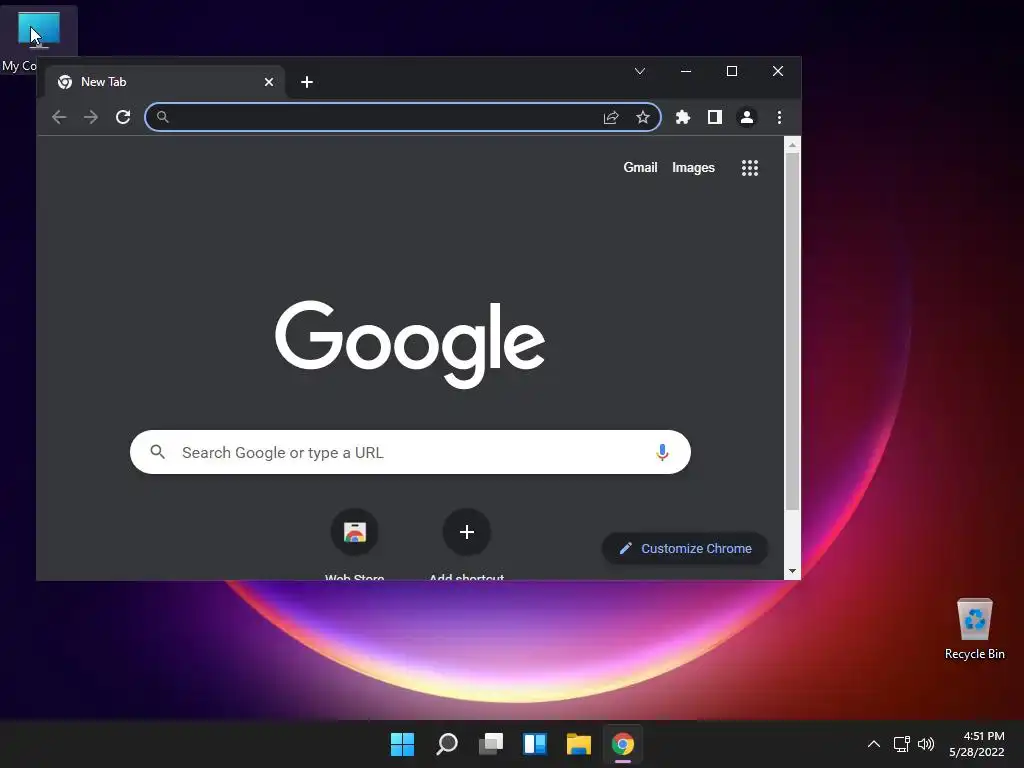Image resolution: width=1024 pixels, height=768 pixels.
Task: Click the page scrollbar thumb
Action: (792, 332)
